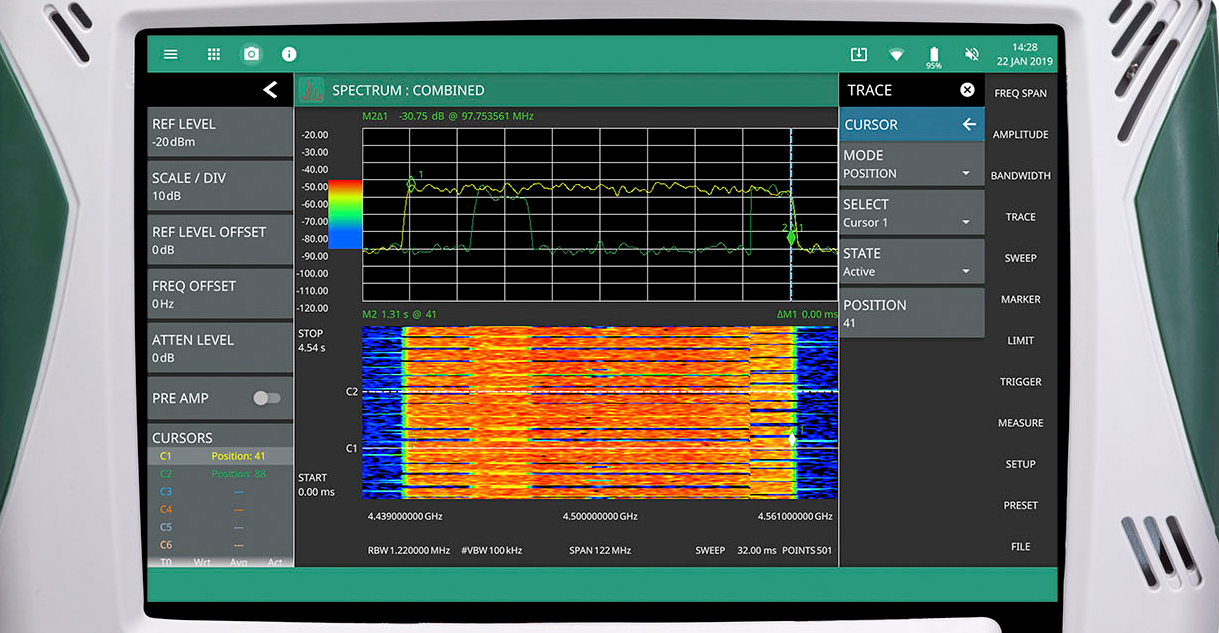
Task: Open the info panel
Action: pyautogui.click(x=288, y=54)
